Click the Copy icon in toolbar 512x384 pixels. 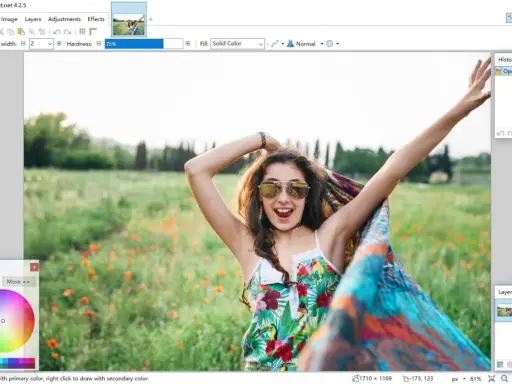(x=11, y=32)
